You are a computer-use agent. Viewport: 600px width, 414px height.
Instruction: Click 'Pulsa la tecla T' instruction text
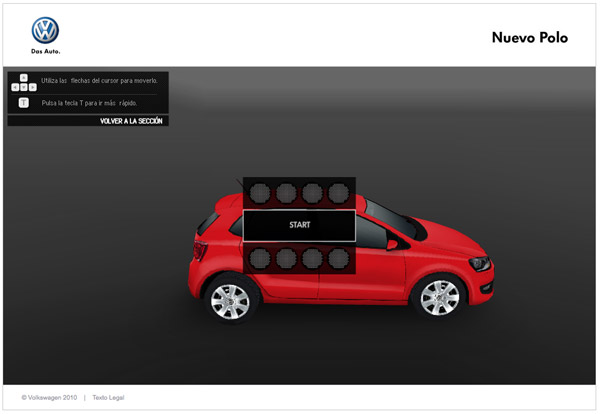(x=89, y=103)
